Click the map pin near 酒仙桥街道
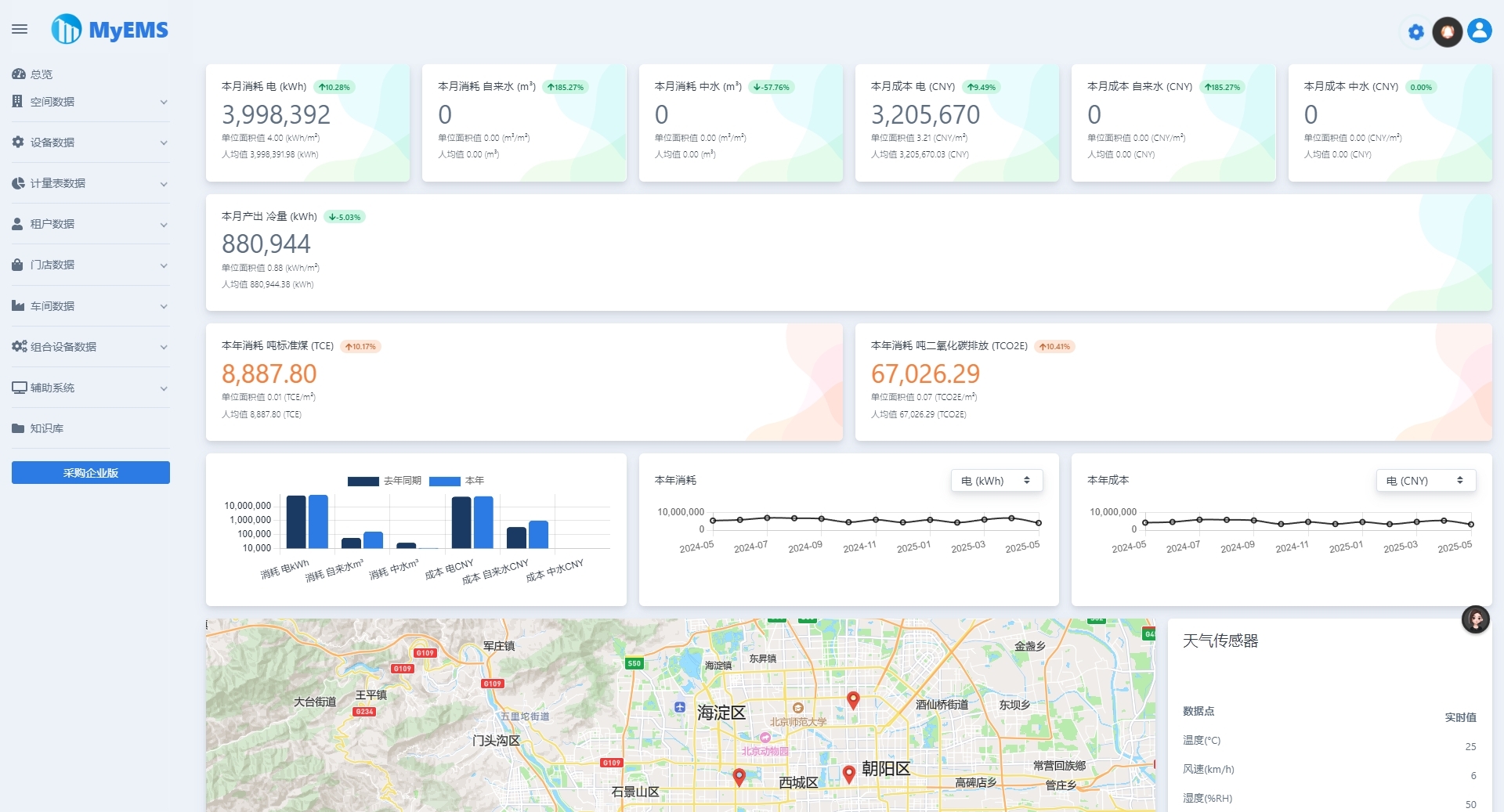Viewport: 1504px width, 812px height. click(854, 700)
